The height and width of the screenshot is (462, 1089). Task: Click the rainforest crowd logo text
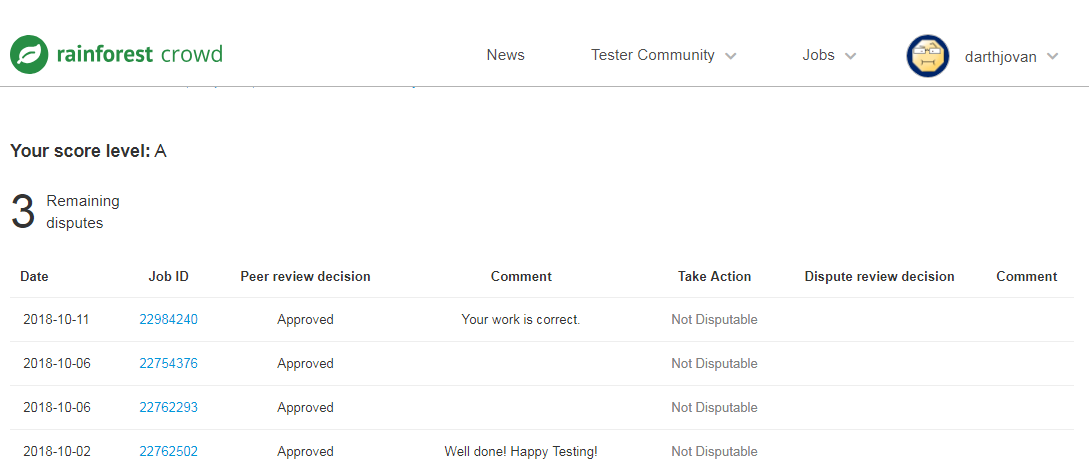click(140, 54)
